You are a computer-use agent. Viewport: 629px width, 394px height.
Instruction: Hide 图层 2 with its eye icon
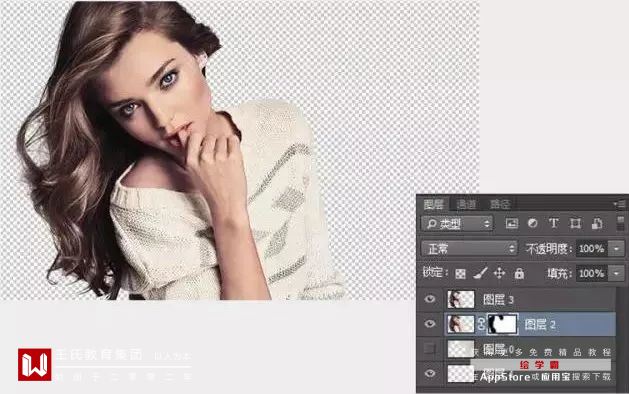[x=430, y=323]
